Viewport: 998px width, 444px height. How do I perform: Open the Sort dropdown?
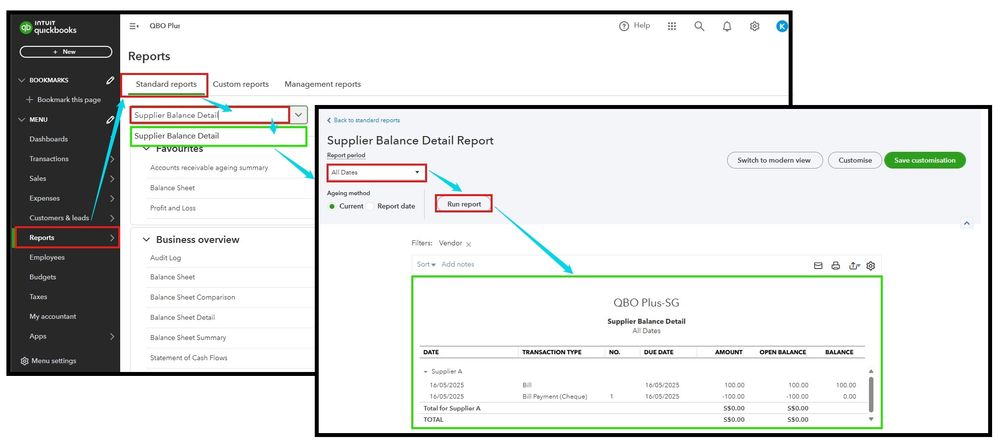(x=426, y=264)
